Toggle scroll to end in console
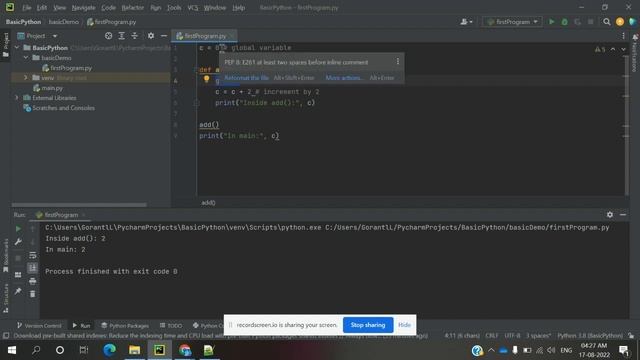The image size is (640, 360). (33, 268)
